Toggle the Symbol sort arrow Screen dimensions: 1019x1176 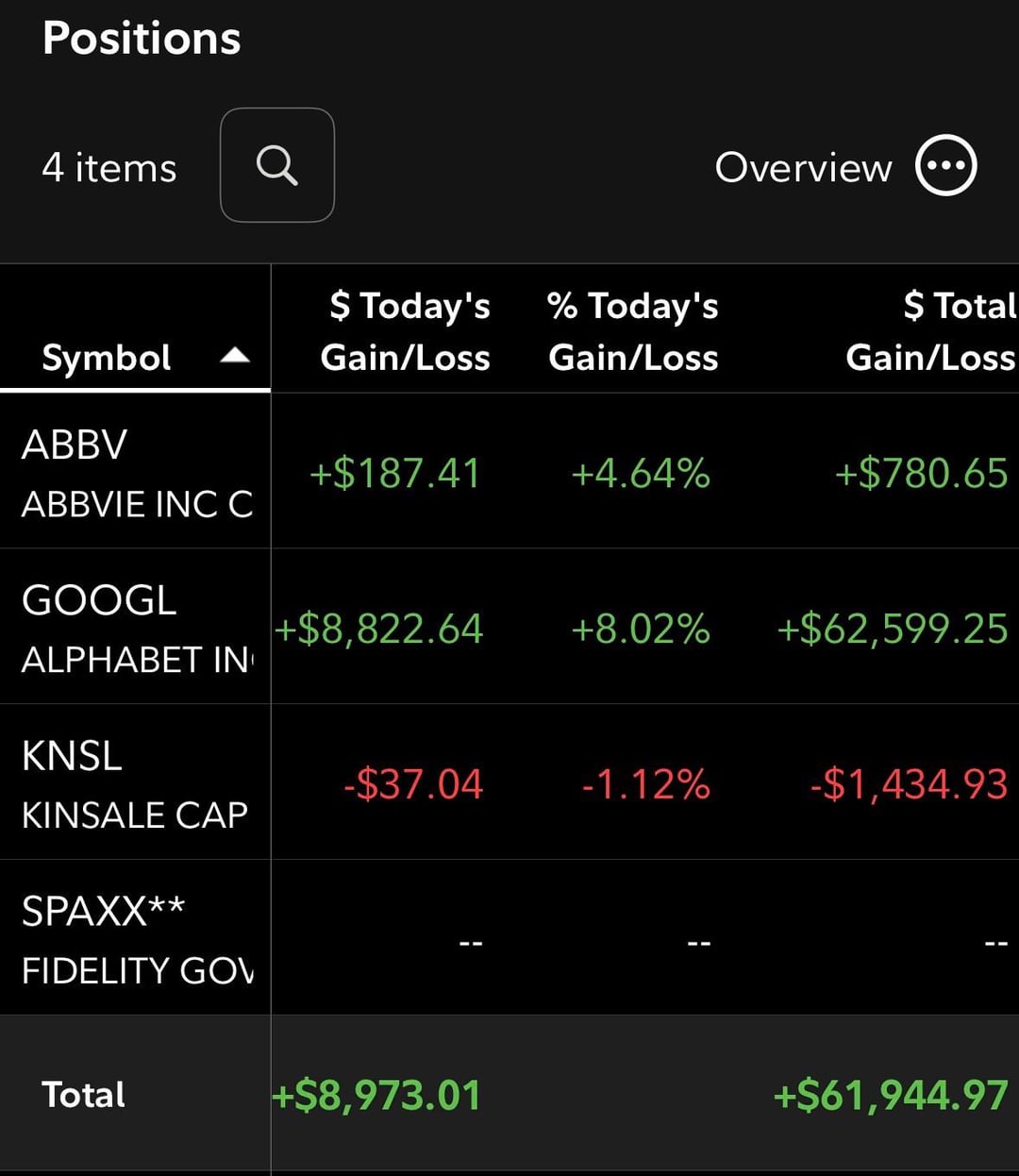click(x=235, y=356)
